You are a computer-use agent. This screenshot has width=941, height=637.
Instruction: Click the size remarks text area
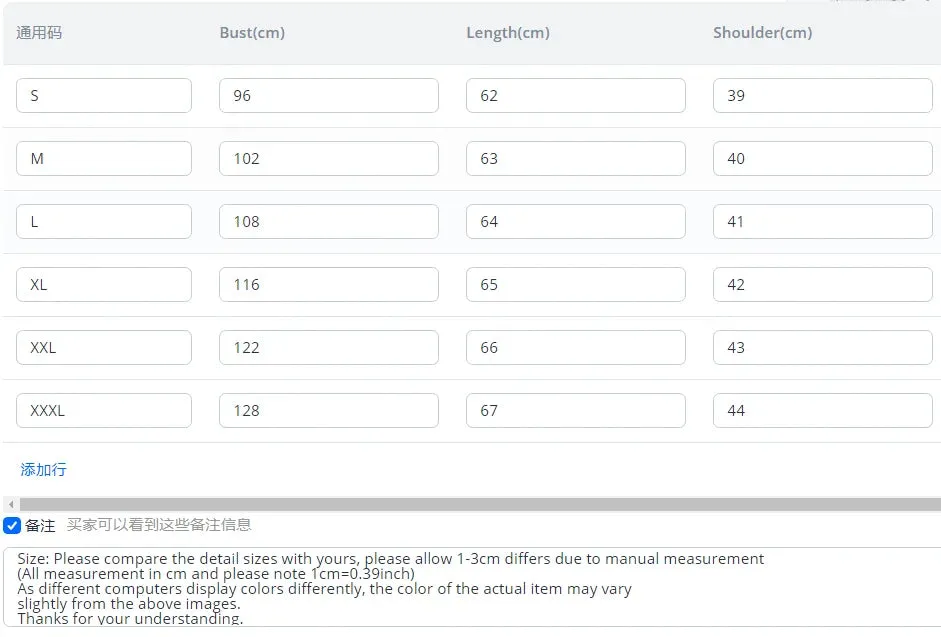(x=472, y=587)
